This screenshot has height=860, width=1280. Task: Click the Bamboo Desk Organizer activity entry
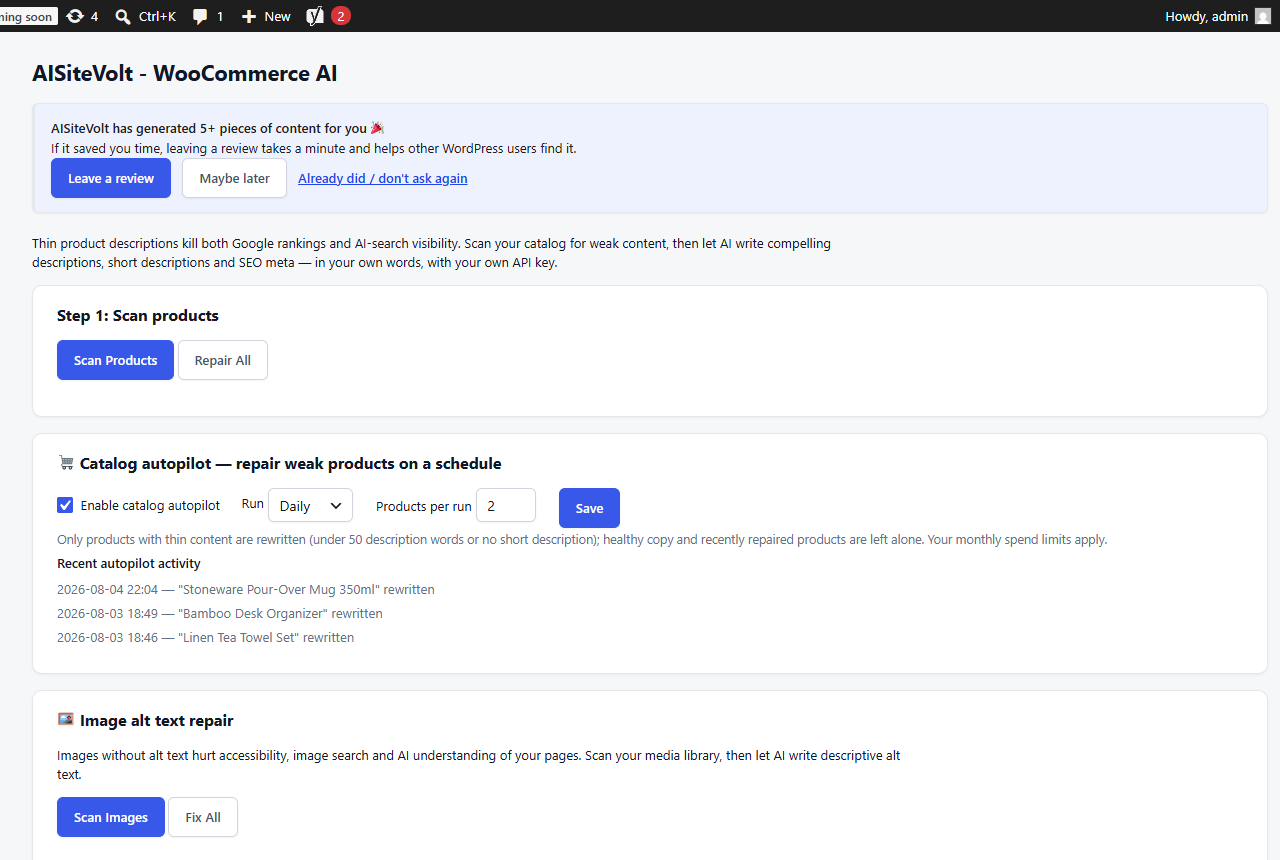[x=220, y=613]
